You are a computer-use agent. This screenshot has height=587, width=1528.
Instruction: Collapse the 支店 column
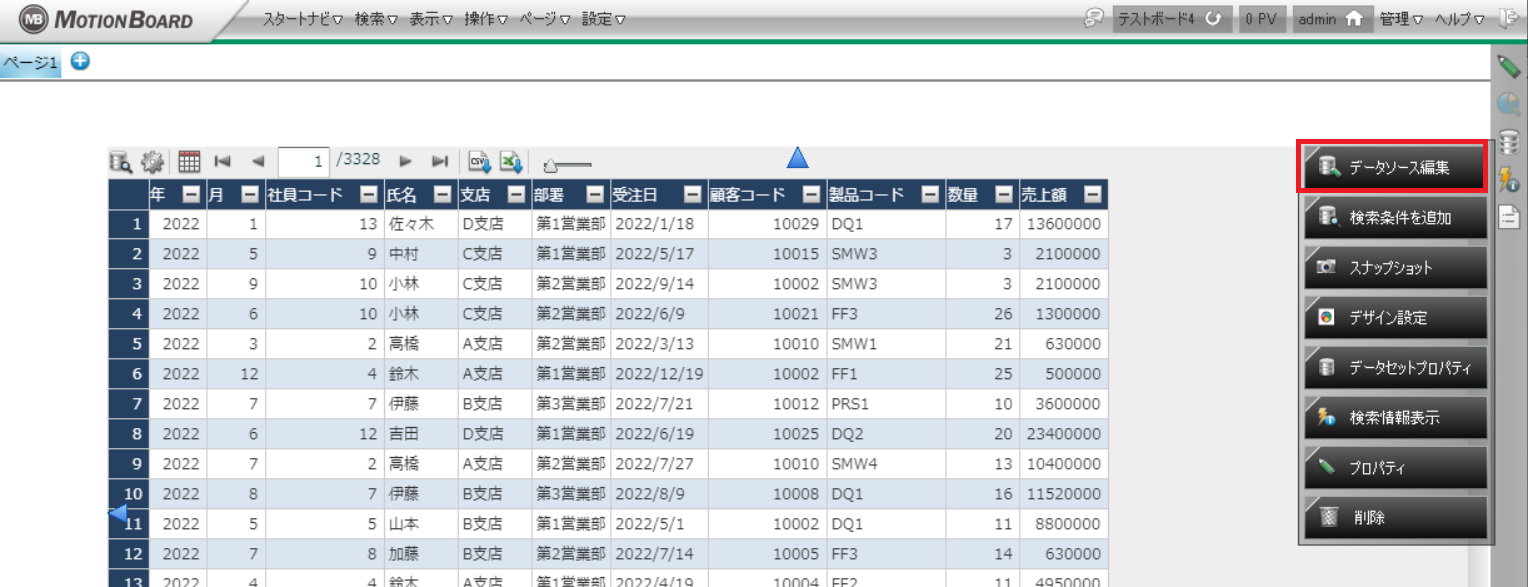[516, 195]
